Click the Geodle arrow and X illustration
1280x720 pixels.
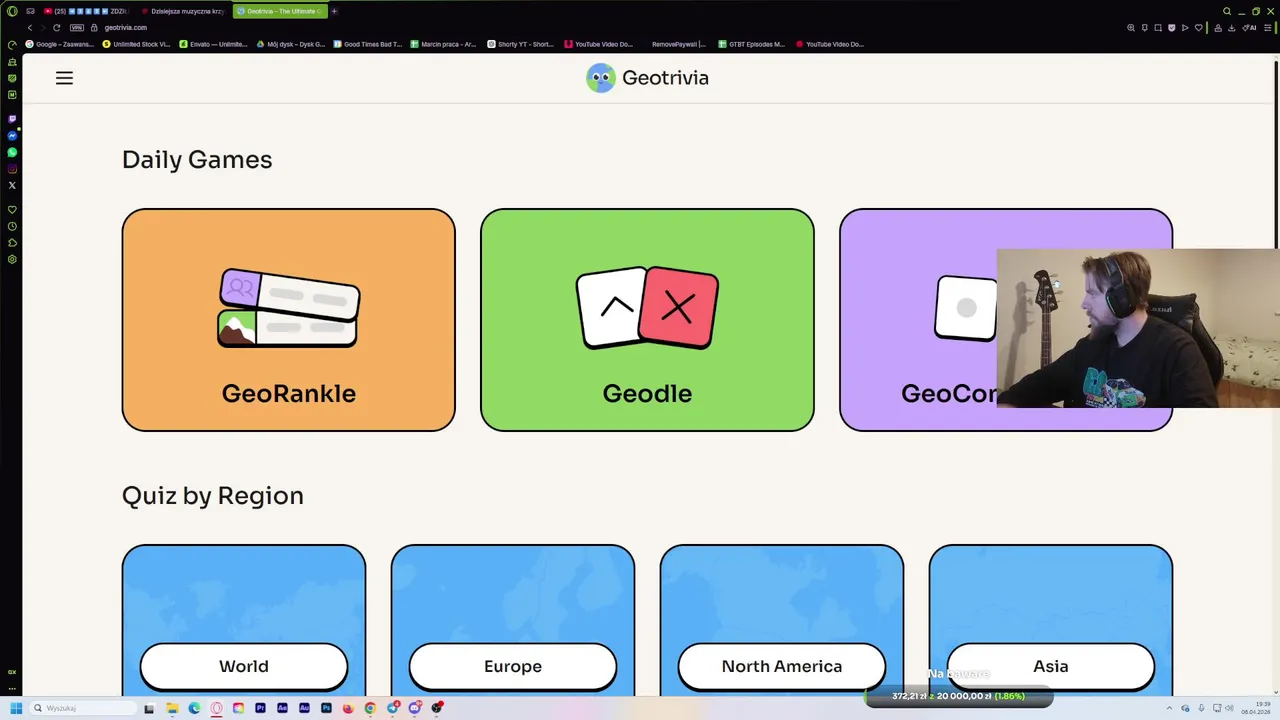(x=647, y=307)
